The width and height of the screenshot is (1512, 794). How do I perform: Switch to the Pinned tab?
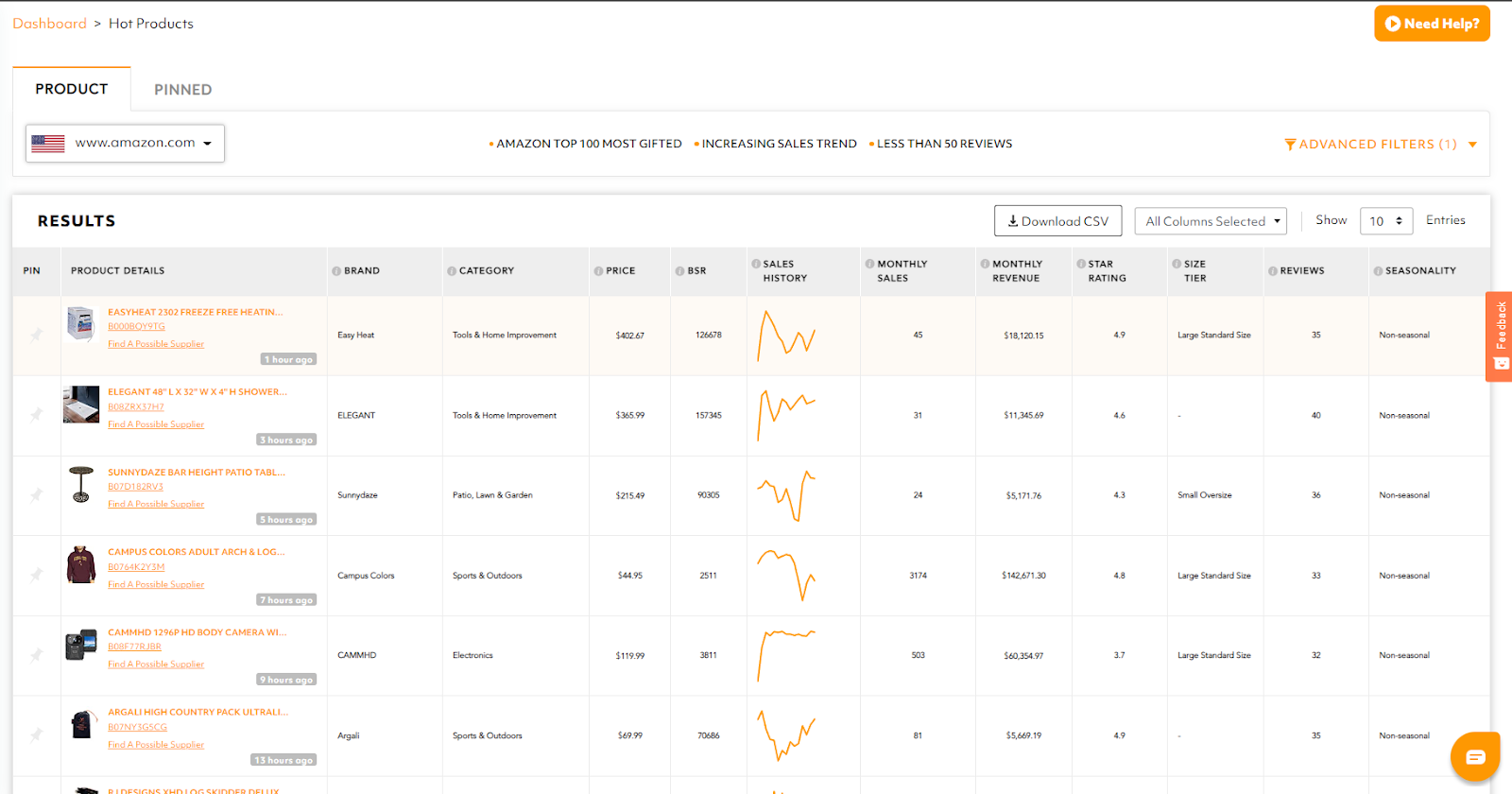pos(183,90)
